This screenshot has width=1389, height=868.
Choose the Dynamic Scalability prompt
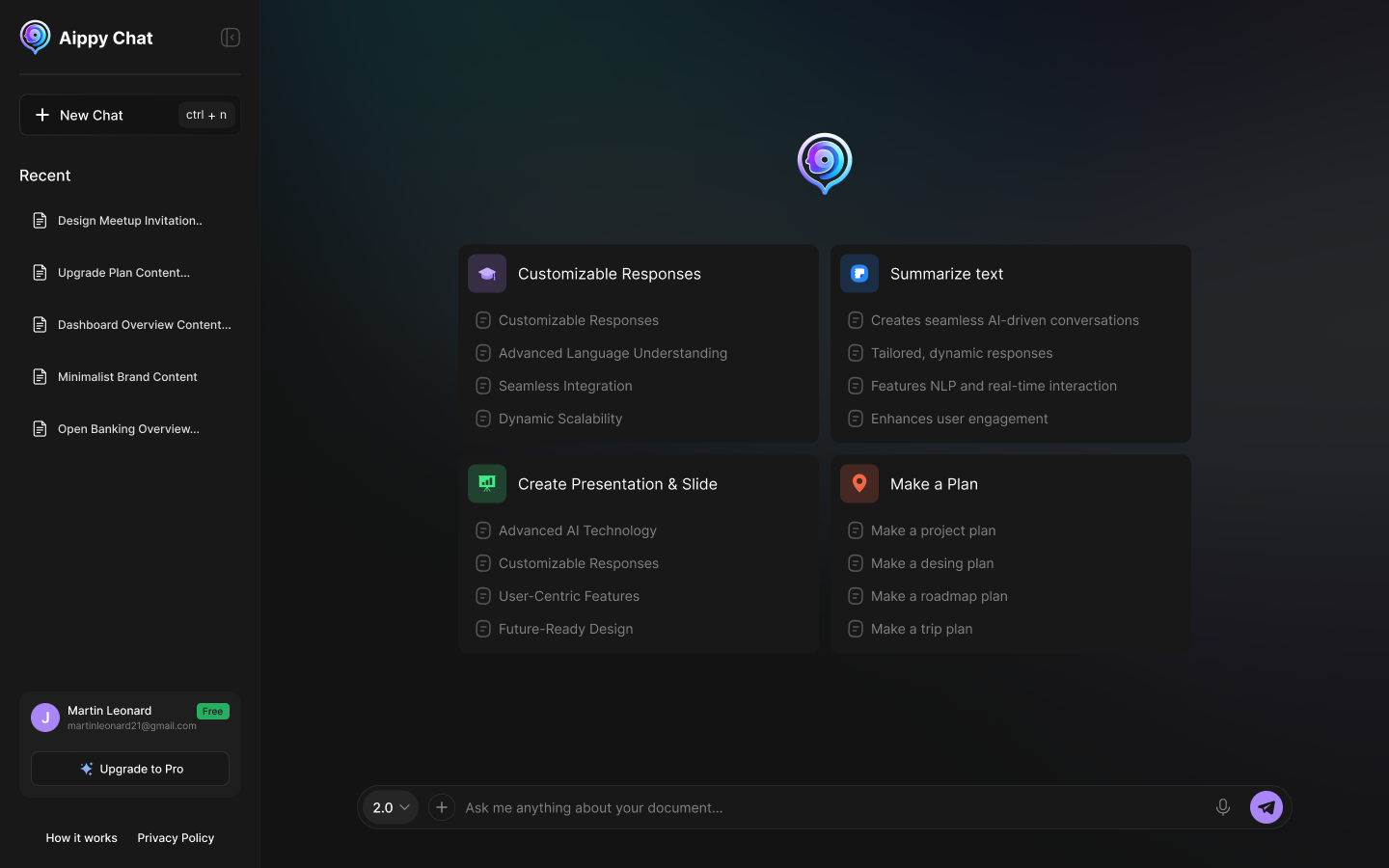560,419
